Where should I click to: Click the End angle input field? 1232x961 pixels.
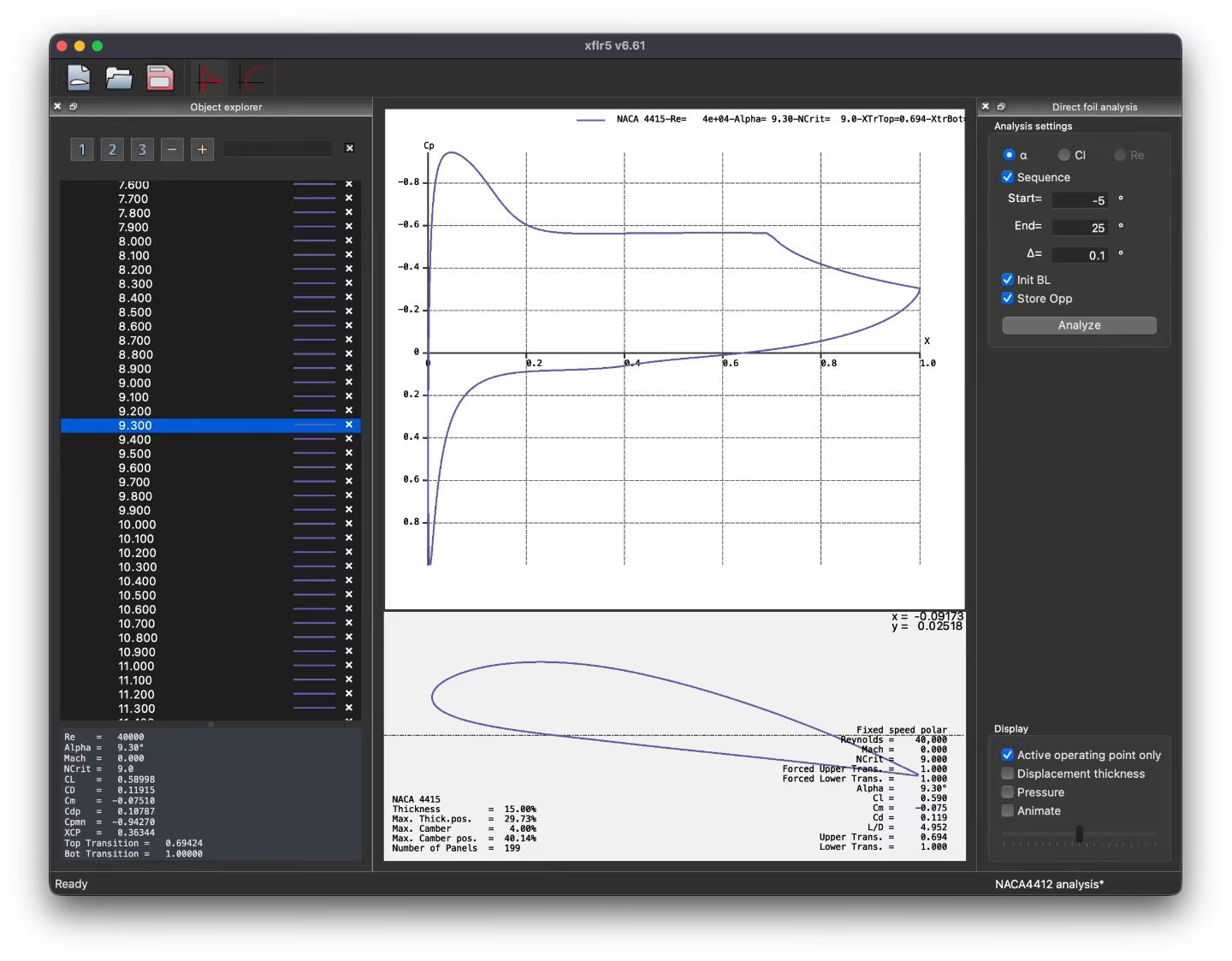pyautogui.click(x=1080, y=228)
